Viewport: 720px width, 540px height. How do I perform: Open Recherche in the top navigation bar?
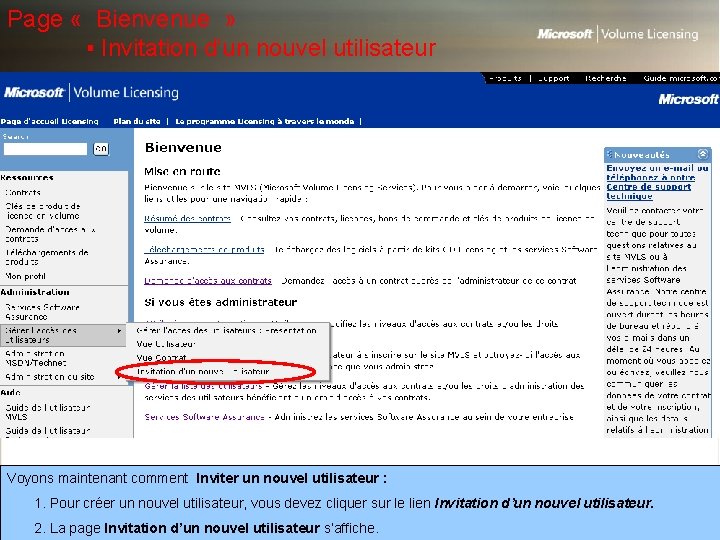tap(606, 78)
